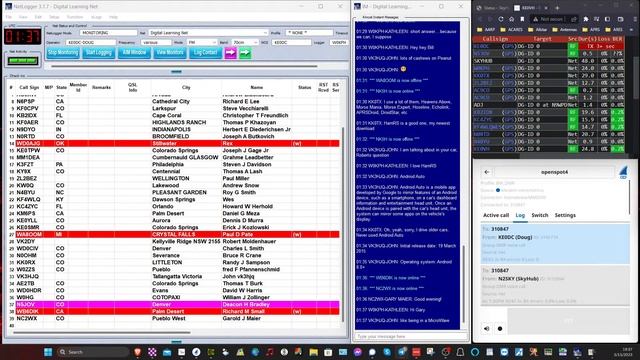Open the browser extensions puzzle icon

click(586, 19)
